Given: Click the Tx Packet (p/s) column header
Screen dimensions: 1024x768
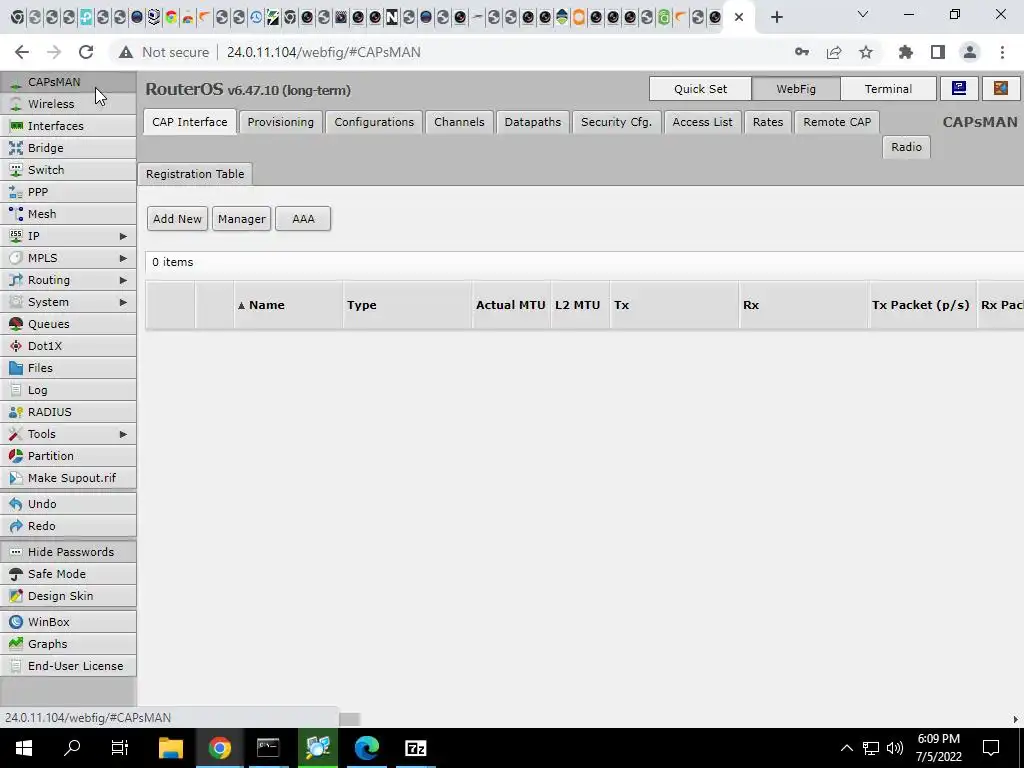Looking at the screenshot, I should point(921,305).
